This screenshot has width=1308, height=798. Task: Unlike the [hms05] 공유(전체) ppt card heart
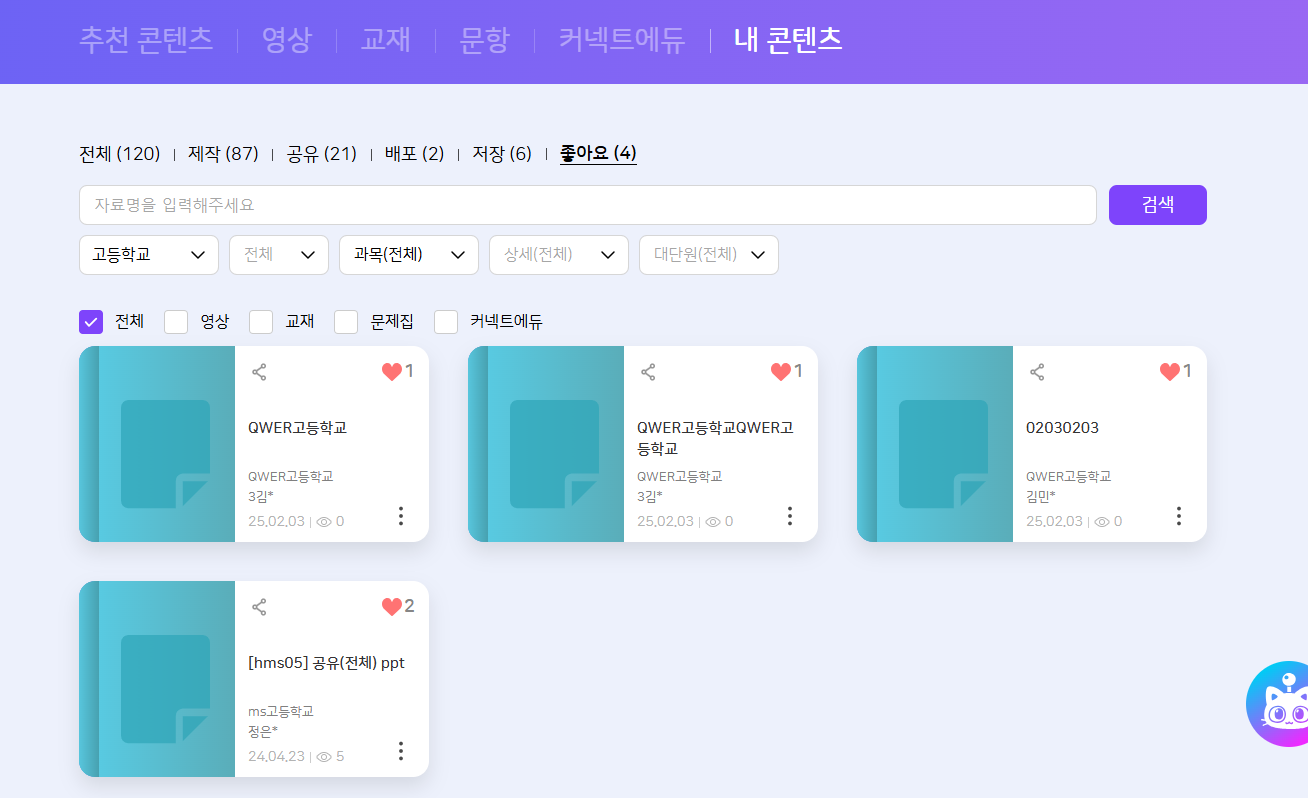click(391, 607)
